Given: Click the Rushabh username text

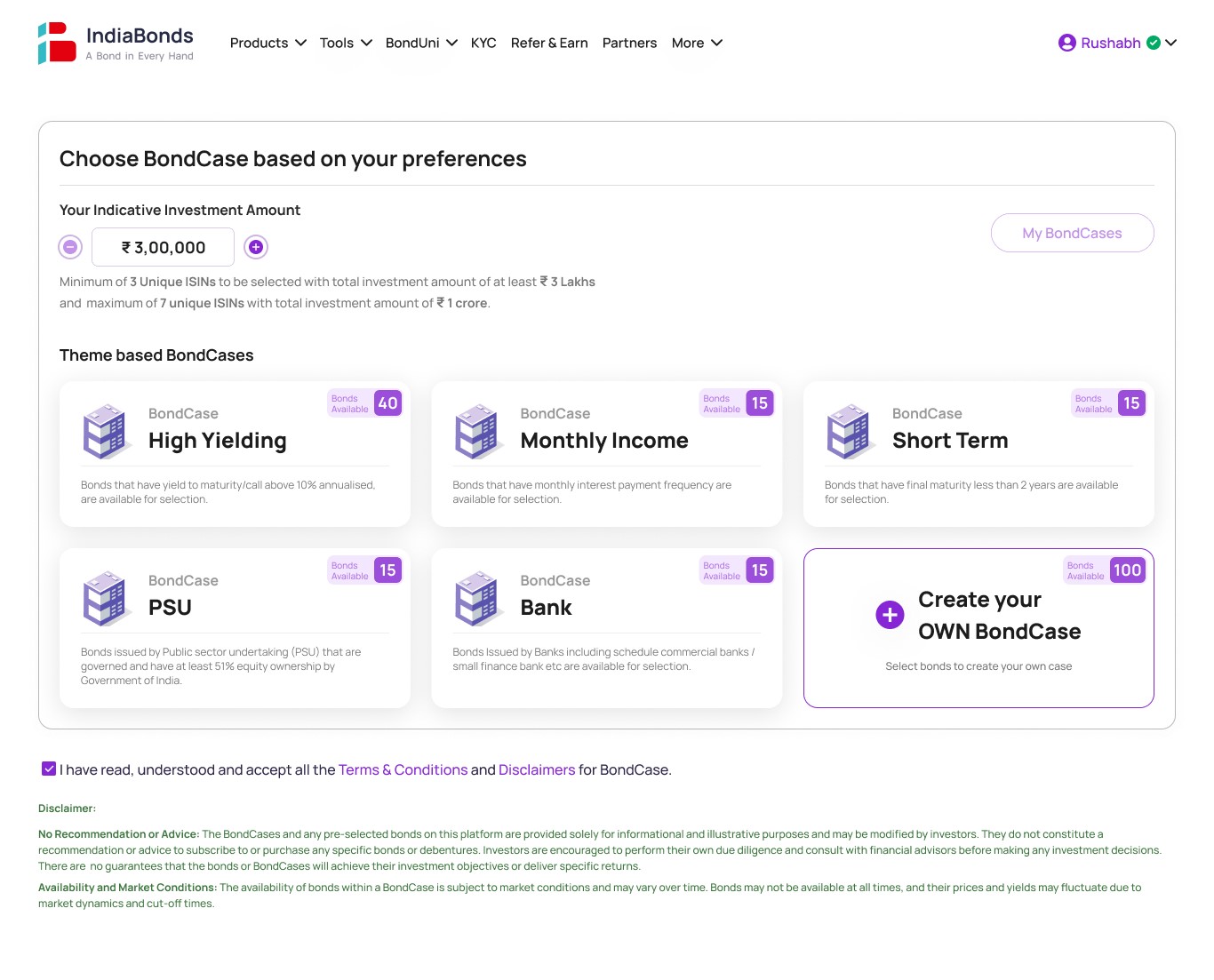Looking at the screenshot, I should tap(1110, 43).
